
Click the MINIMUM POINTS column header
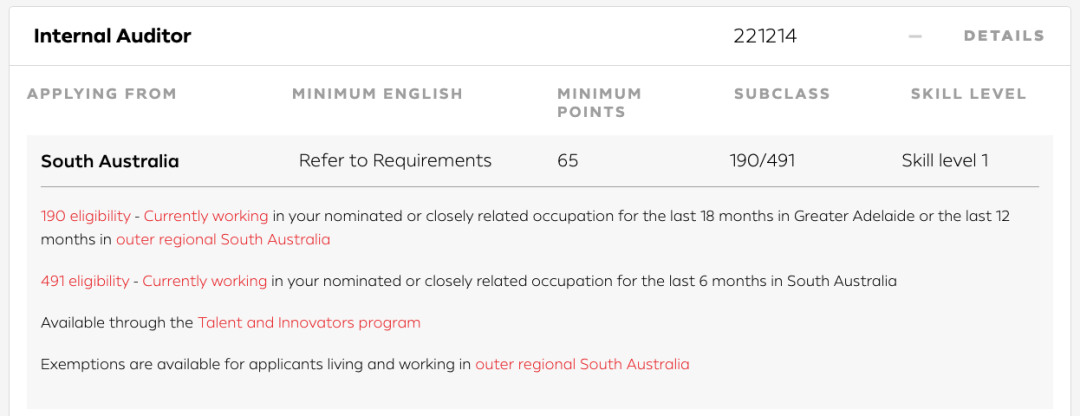click(599, 103)
